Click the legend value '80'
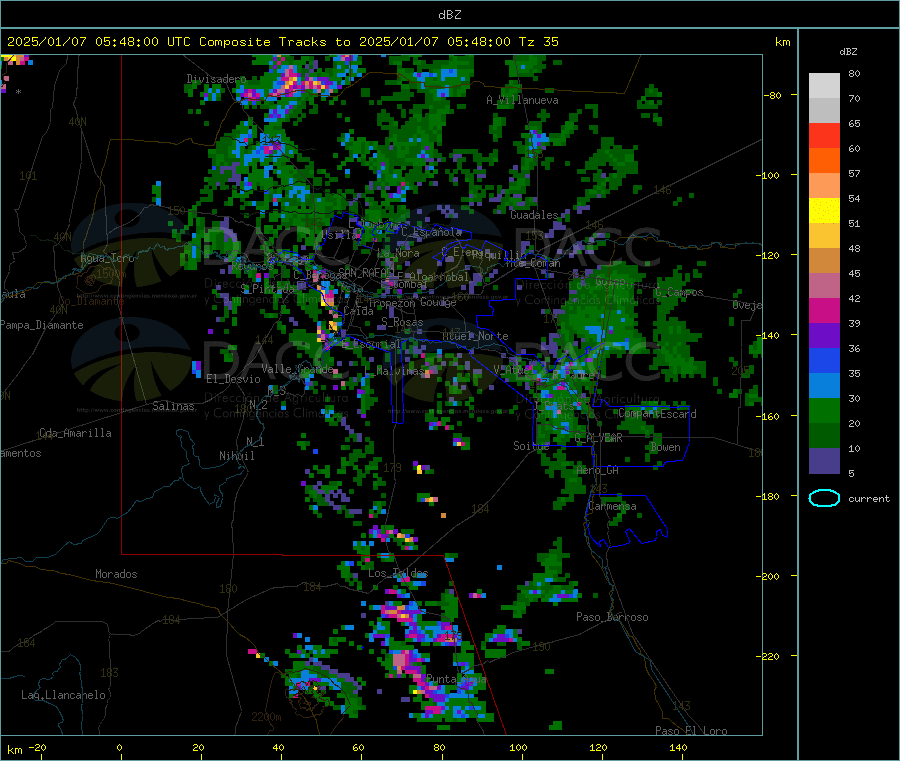The height and width of the screenshot is (761, 900). point(854,73)
